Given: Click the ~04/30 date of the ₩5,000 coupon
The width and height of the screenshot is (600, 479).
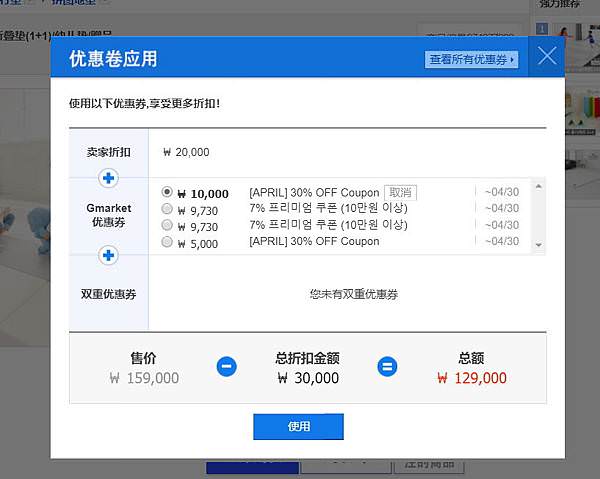Looking at the screenshot, I should pos(502,241).
